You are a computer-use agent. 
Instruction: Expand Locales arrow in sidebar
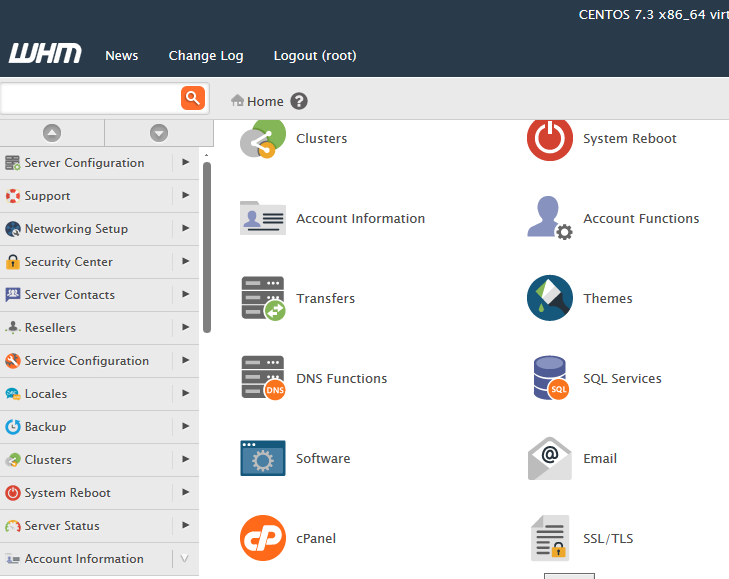tap(186, 393)
